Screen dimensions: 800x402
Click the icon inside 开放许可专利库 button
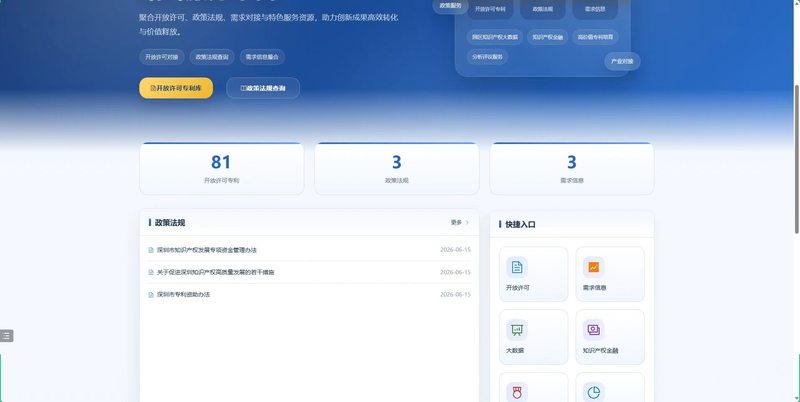coord(153,88)
